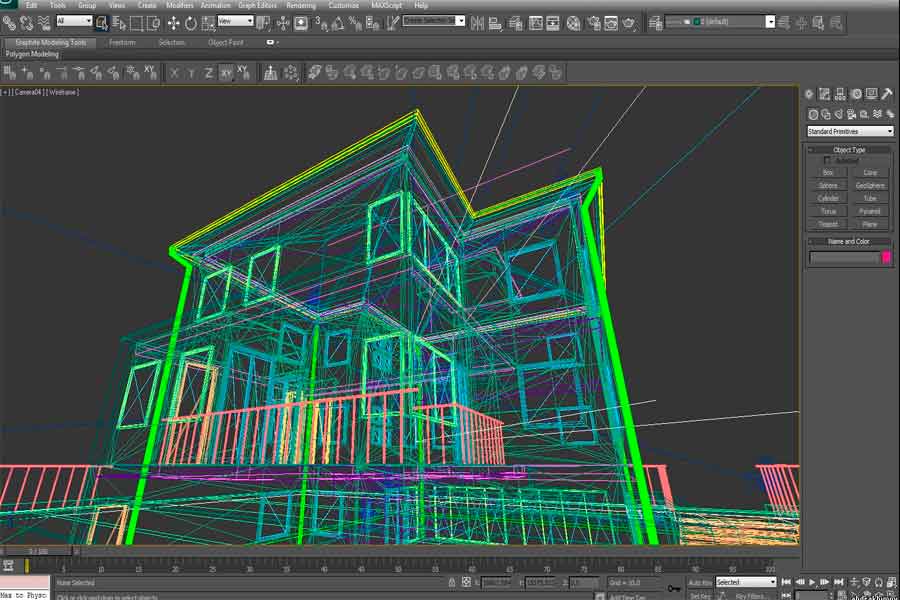Enable the AutoGrid checkbox

click(825, 160)
